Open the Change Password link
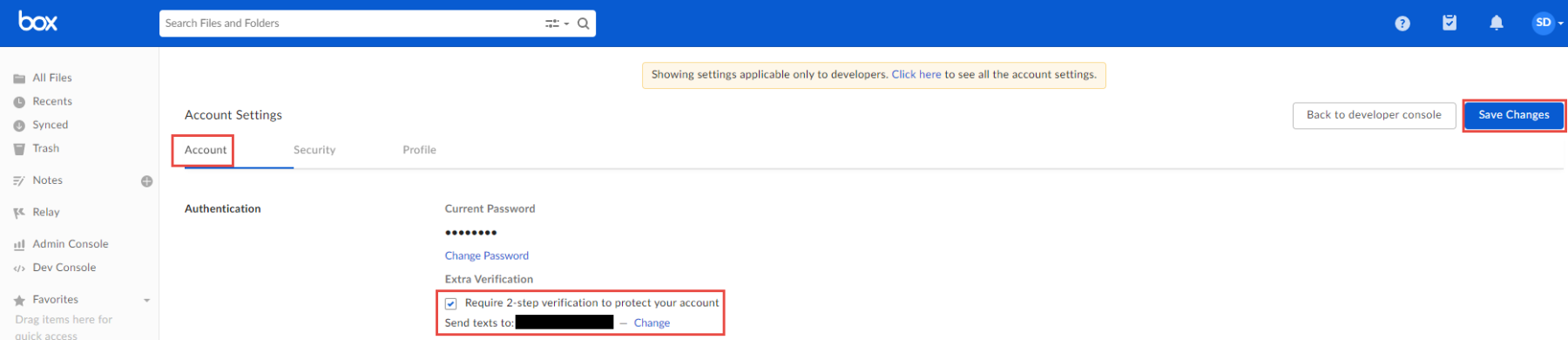This screenshot has height=340, width=1568. point(487,255)
